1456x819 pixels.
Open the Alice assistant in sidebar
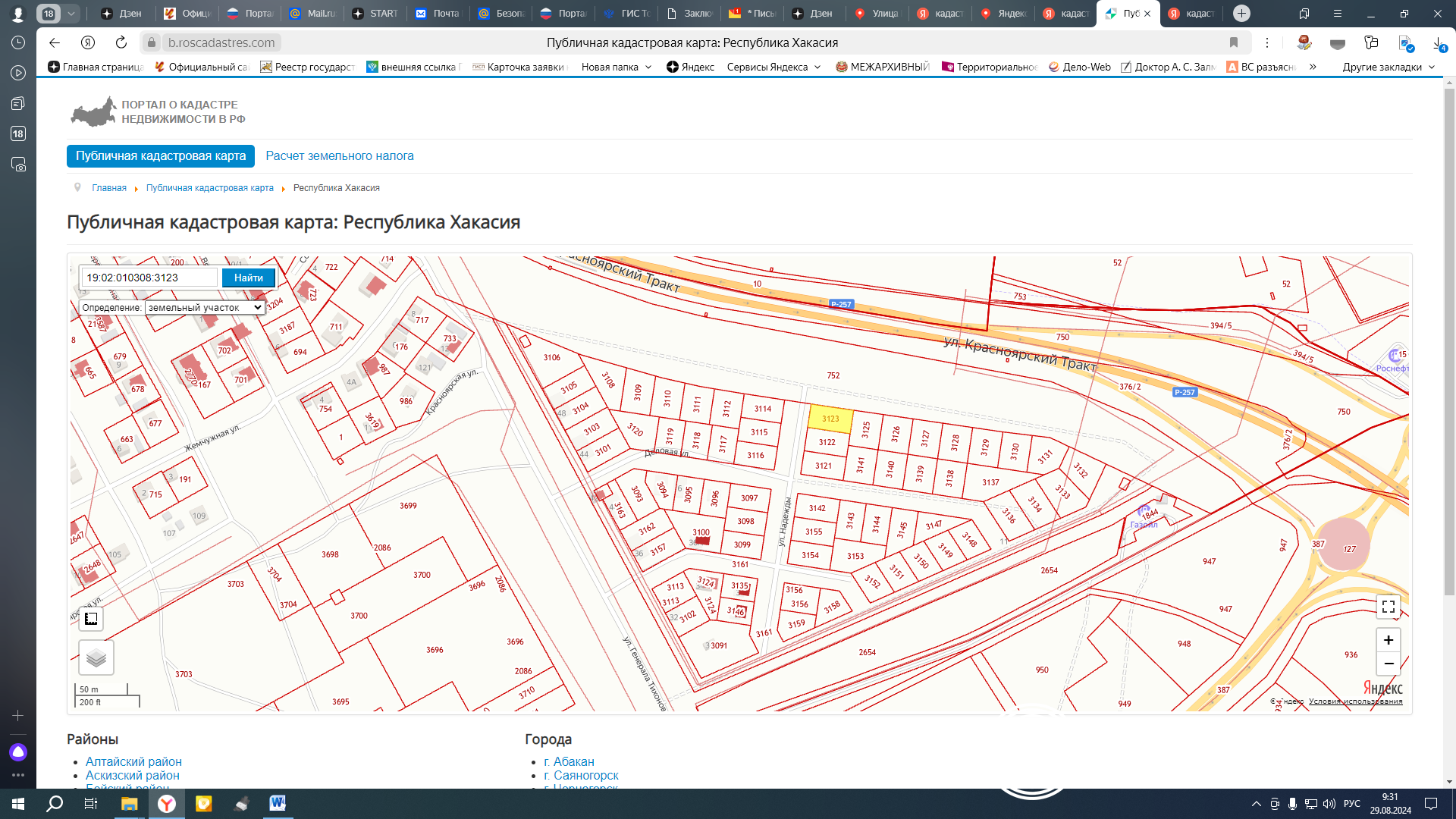(18, 752)
